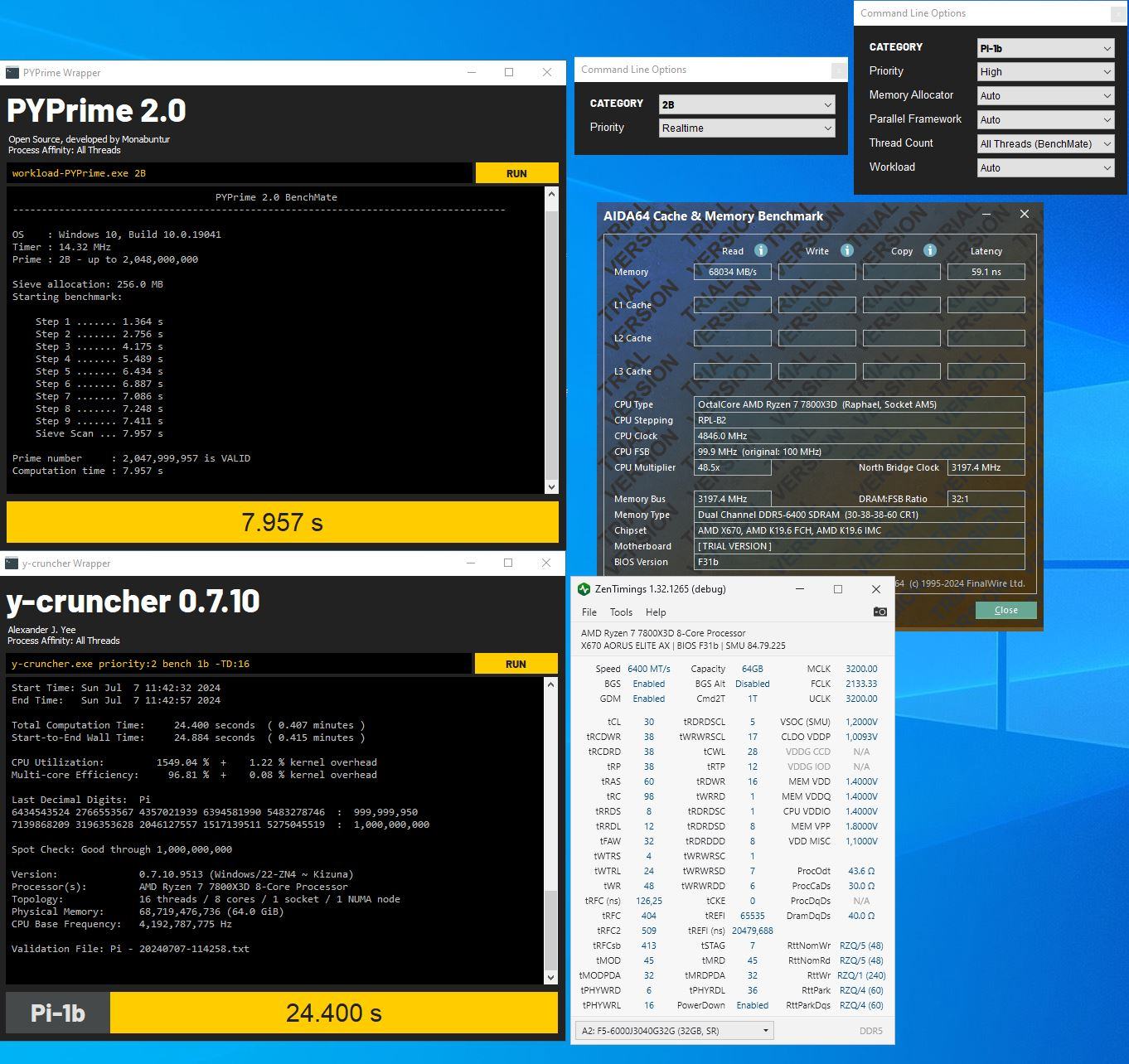Image resolution: width=1129 pixels, height=1064 pixels.
Task: Click the Memory Latency 59.1 ns cell
Action: tap(986, 272)
